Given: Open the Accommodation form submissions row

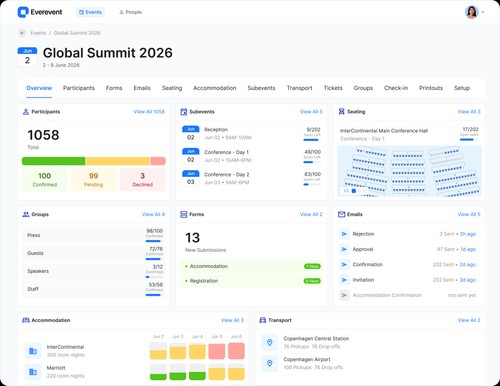Looking at the screenshot, I should pos(252,266).
